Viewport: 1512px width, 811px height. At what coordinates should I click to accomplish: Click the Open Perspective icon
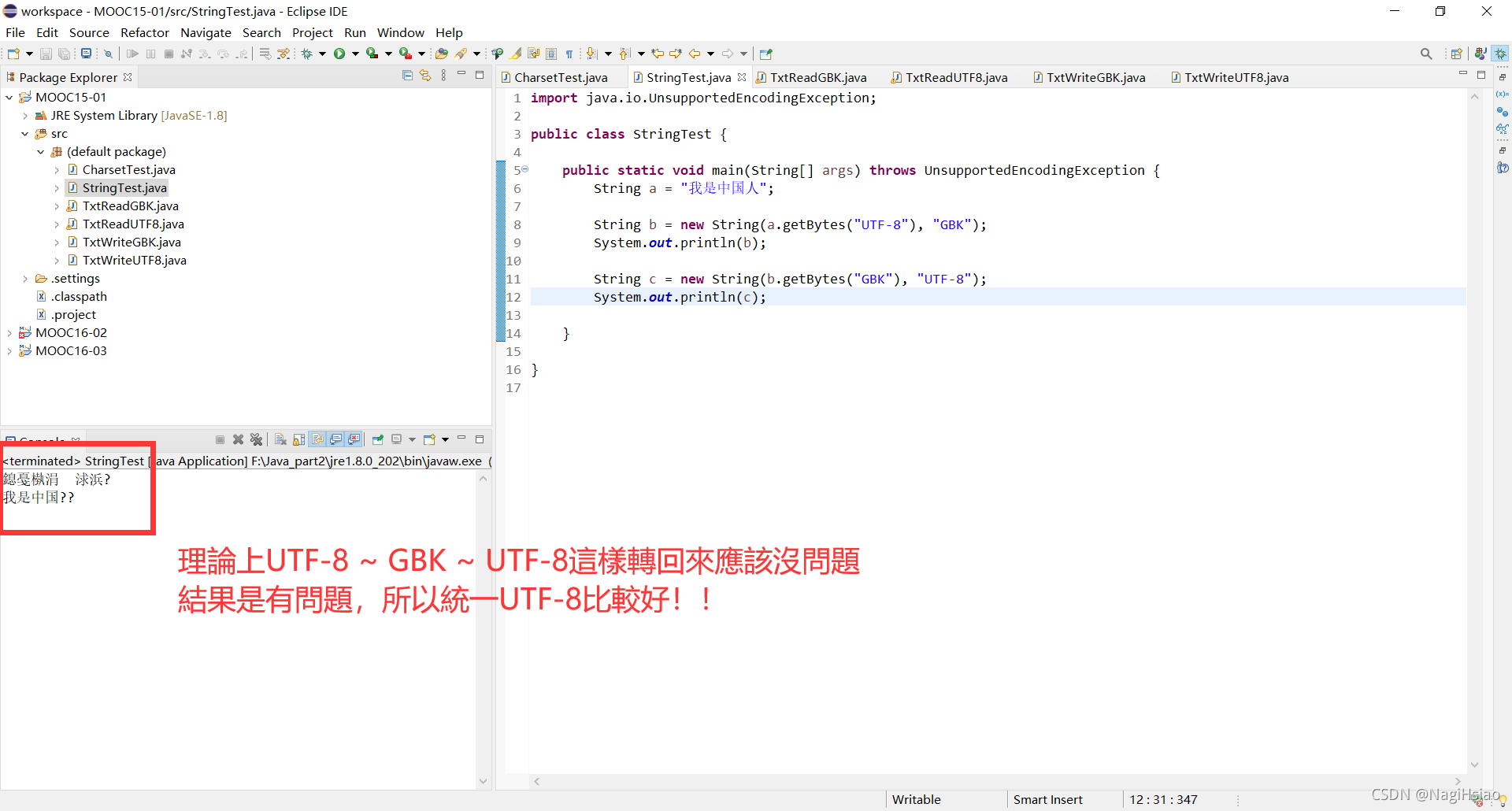(x=1457, y=54)
